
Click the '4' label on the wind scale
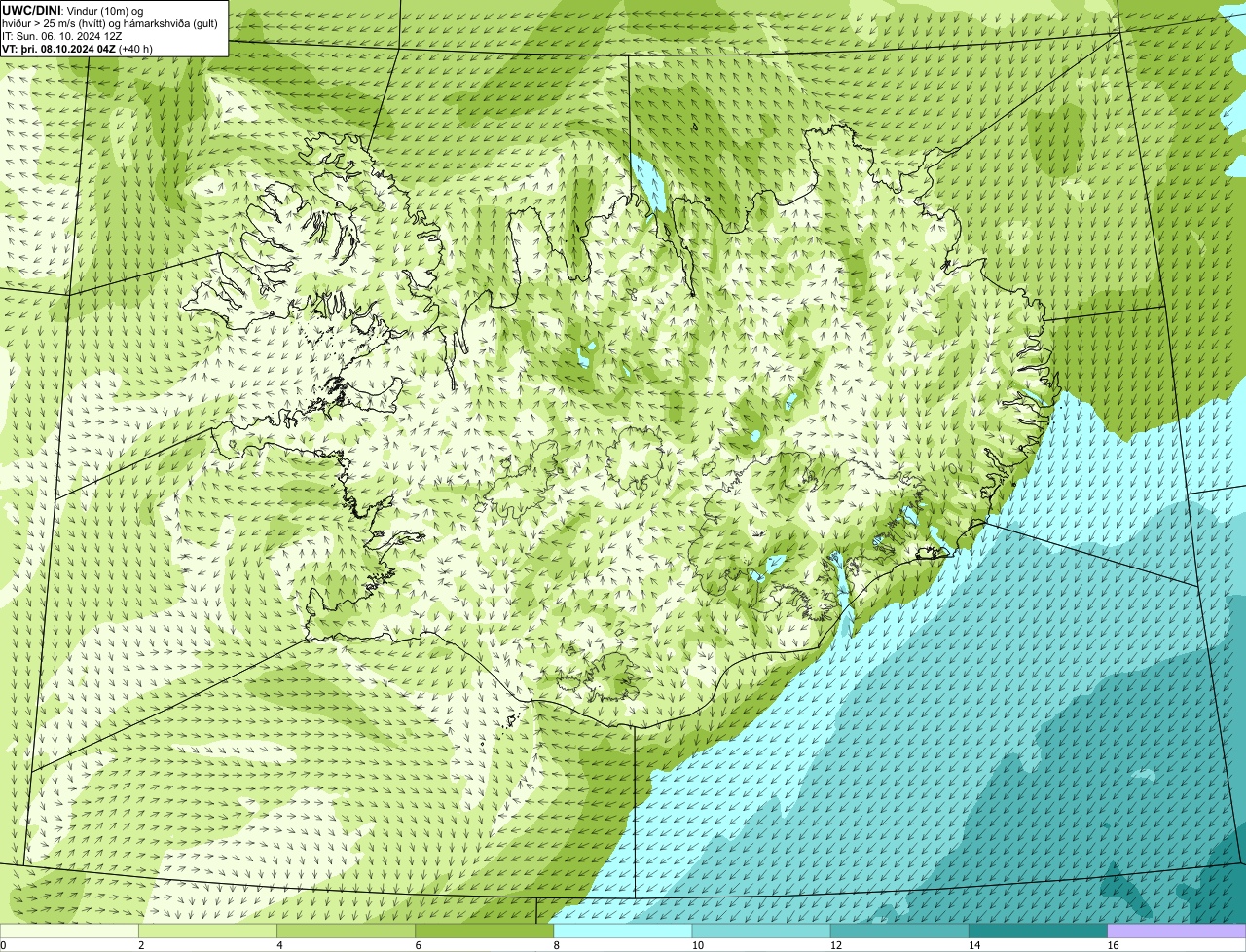tap(279, 945)
